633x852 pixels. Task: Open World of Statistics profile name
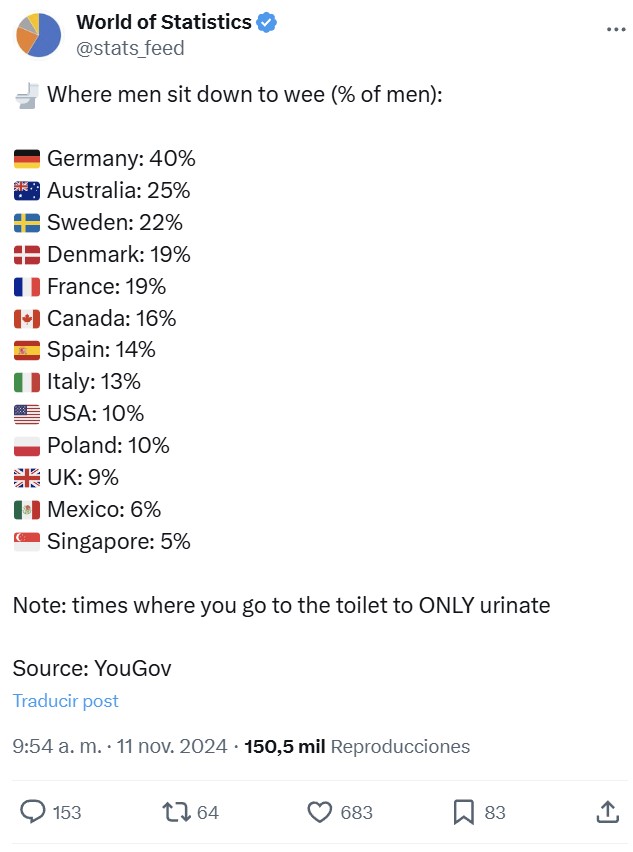(x=163, y=21)
